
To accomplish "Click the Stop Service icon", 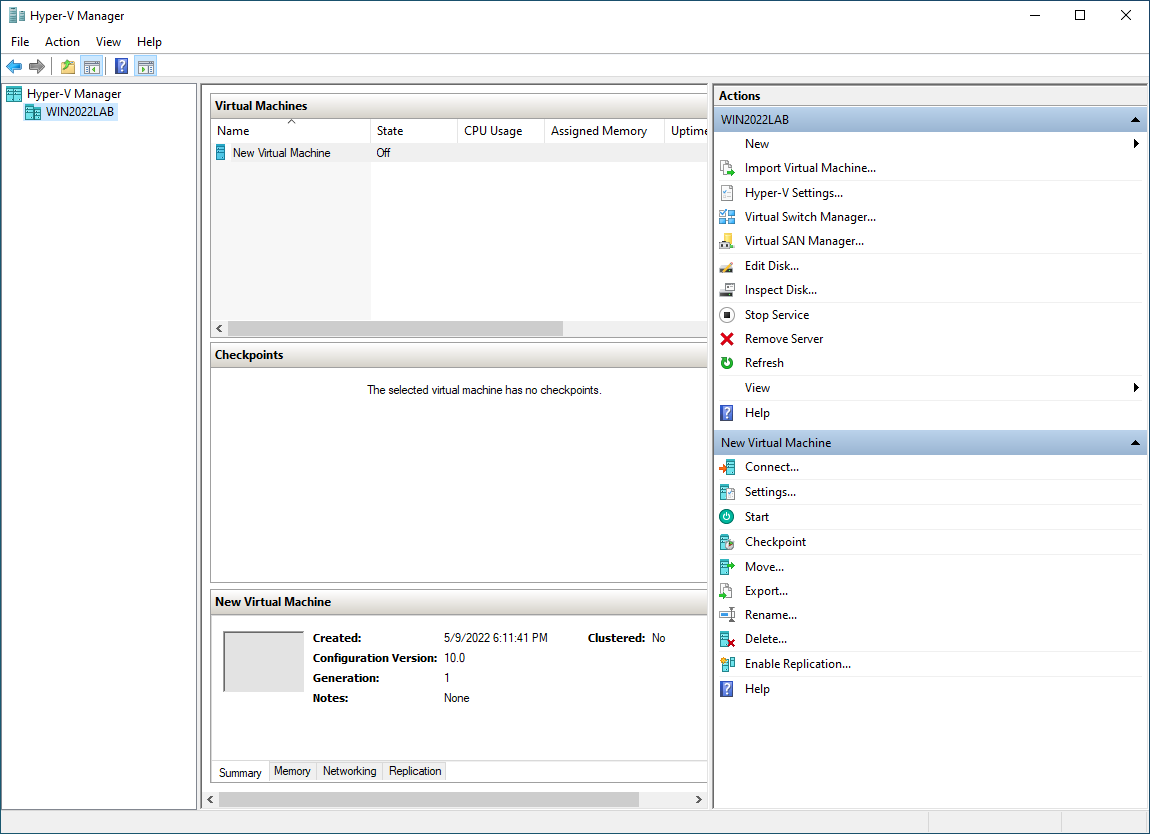I will pyautogui.click(x=727, y=315).
